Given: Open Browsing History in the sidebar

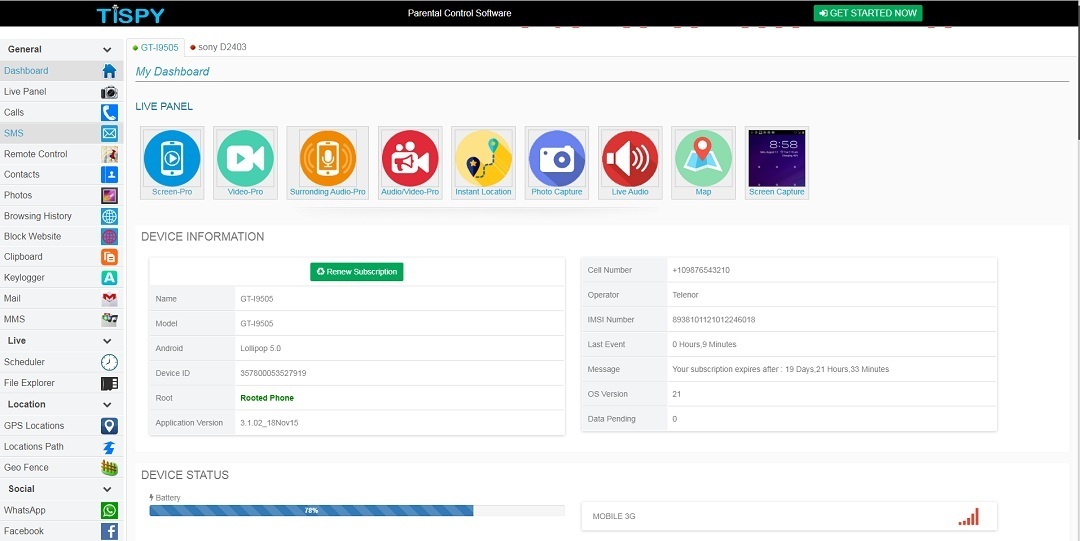Looking at the screenshot, I should [x=38, y=216].
